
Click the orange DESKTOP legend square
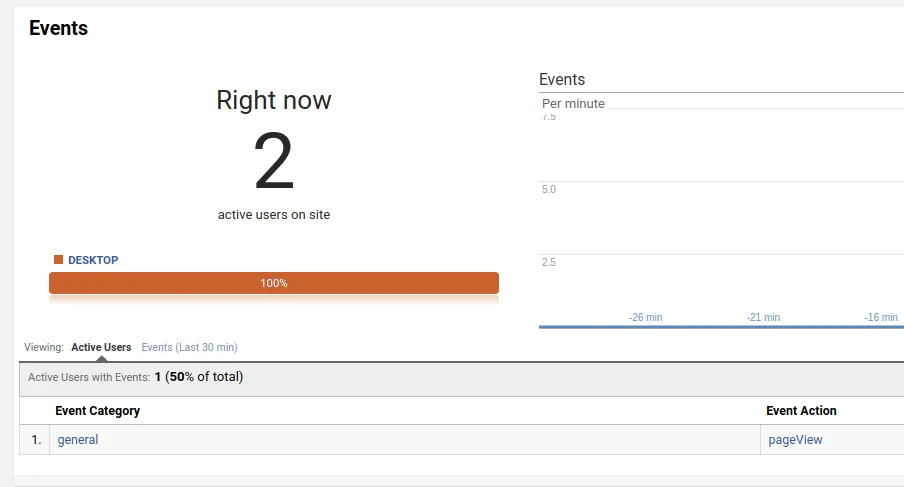tap(58, 260)
